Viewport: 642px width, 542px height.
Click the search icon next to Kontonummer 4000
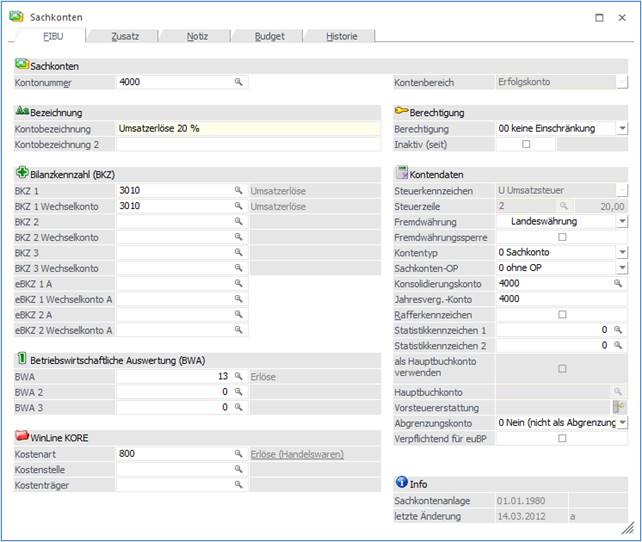239,82
